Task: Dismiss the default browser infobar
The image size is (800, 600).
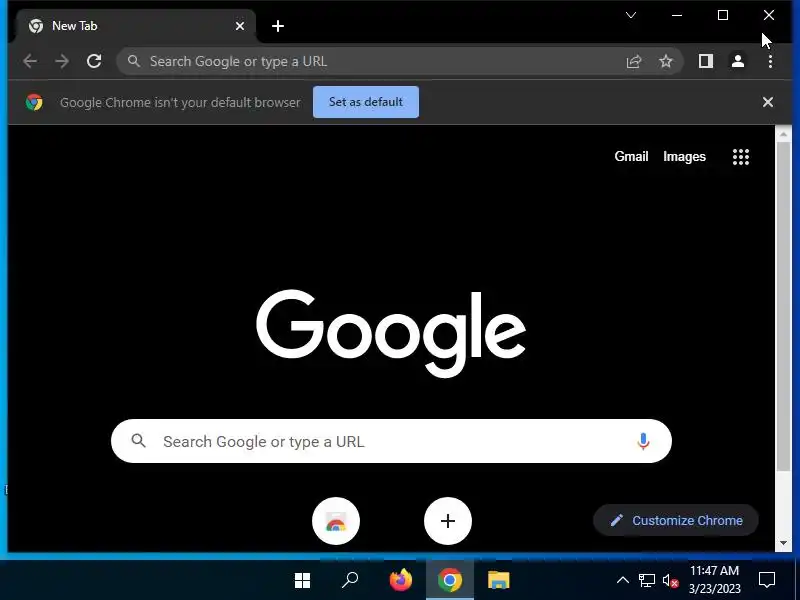Action: pyautogui.click(x=768, y=102)
